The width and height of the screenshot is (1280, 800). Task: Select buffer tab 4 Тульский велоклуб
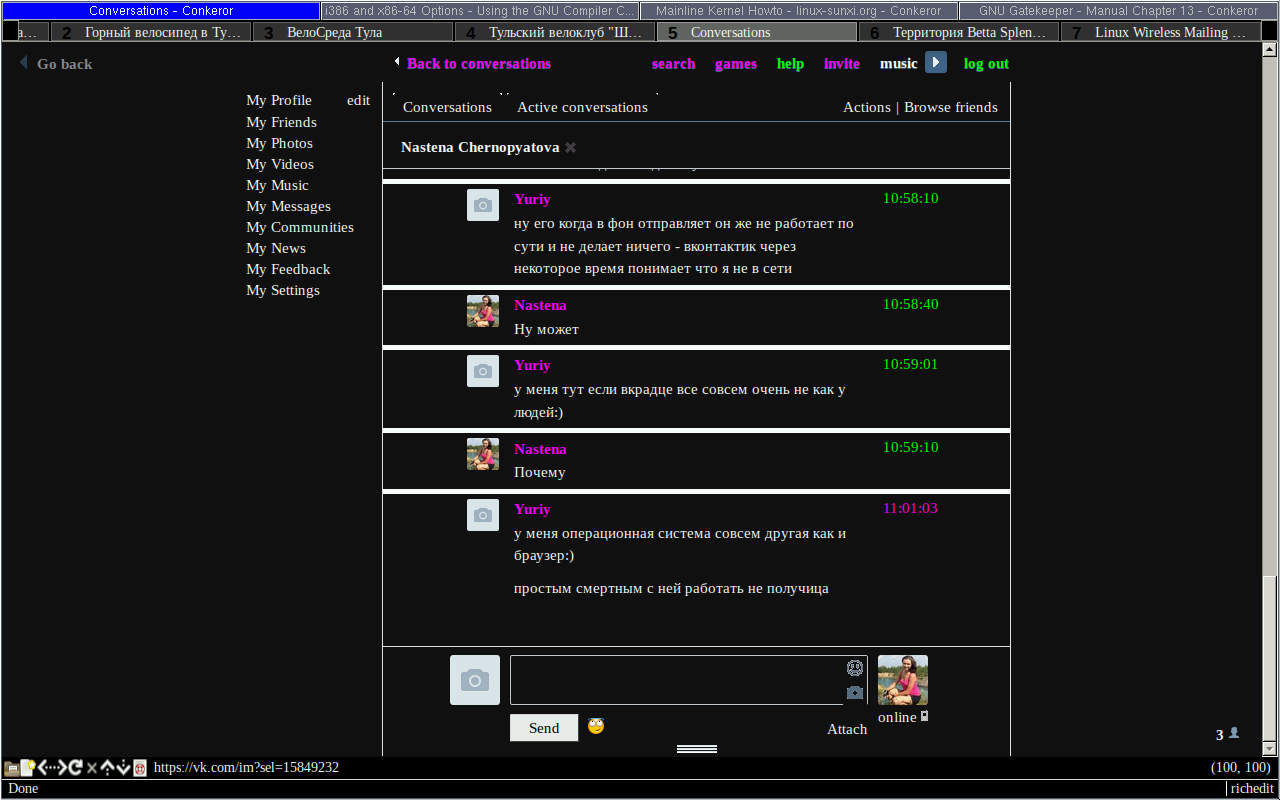(555, 32)
